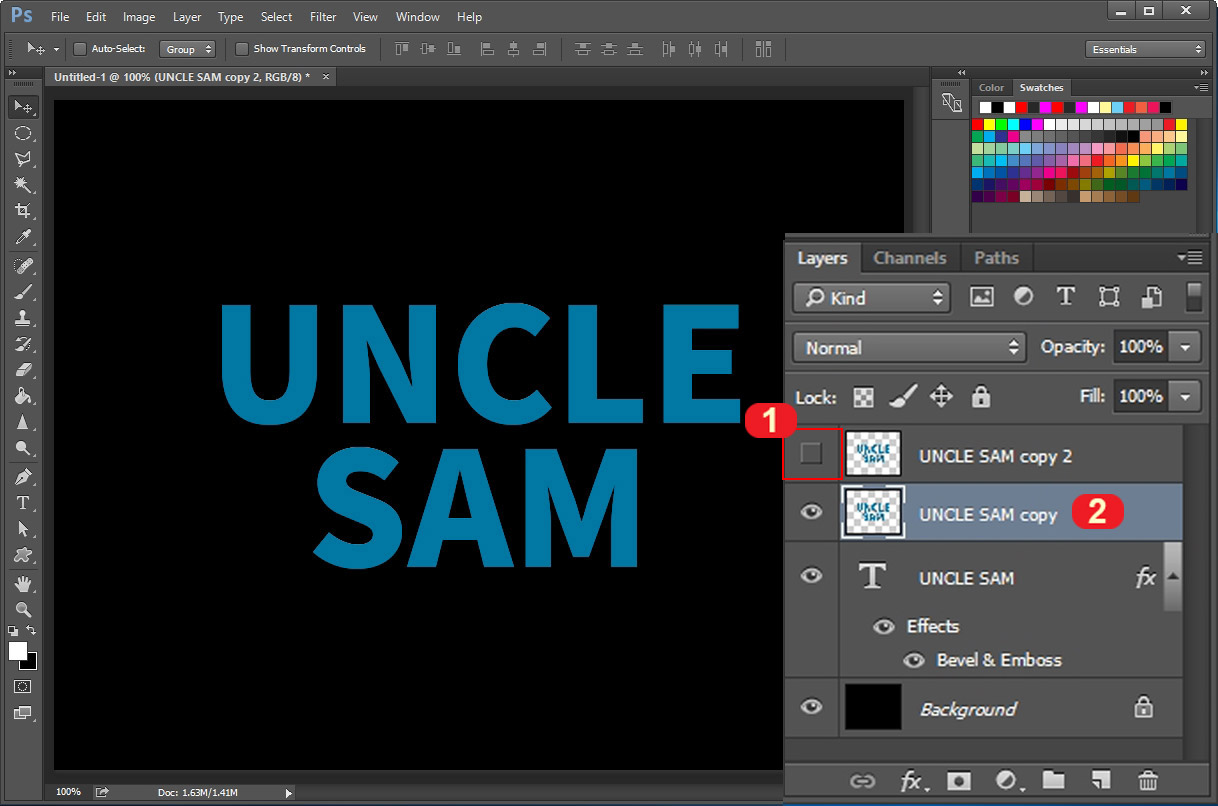Hide the UNCLE SAM copy layer
Image resolution: width=1218 pixels, height=806 pixels.
pyautogui.click(x=811, y=512)
